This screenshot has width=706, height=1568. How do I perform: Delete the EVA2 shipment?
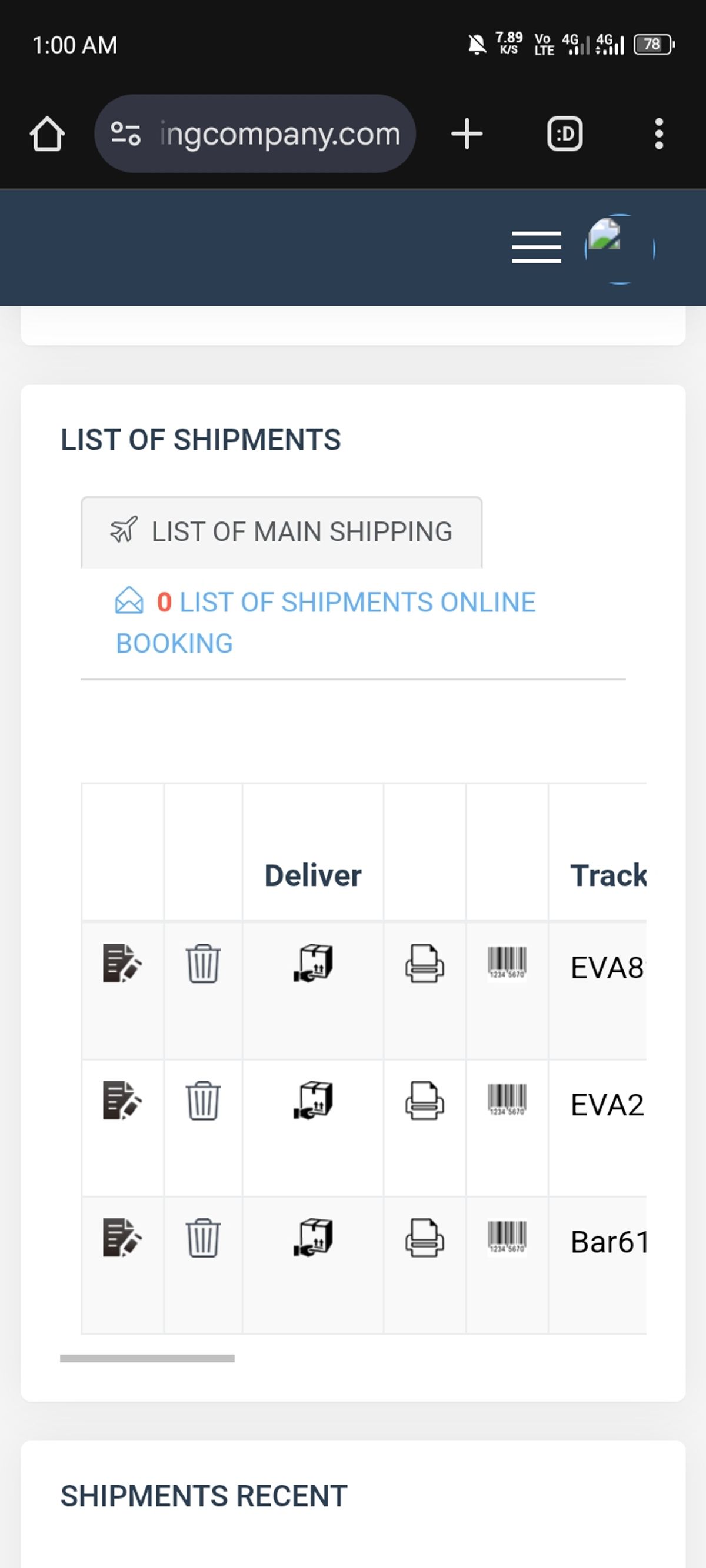[203, 1100]
